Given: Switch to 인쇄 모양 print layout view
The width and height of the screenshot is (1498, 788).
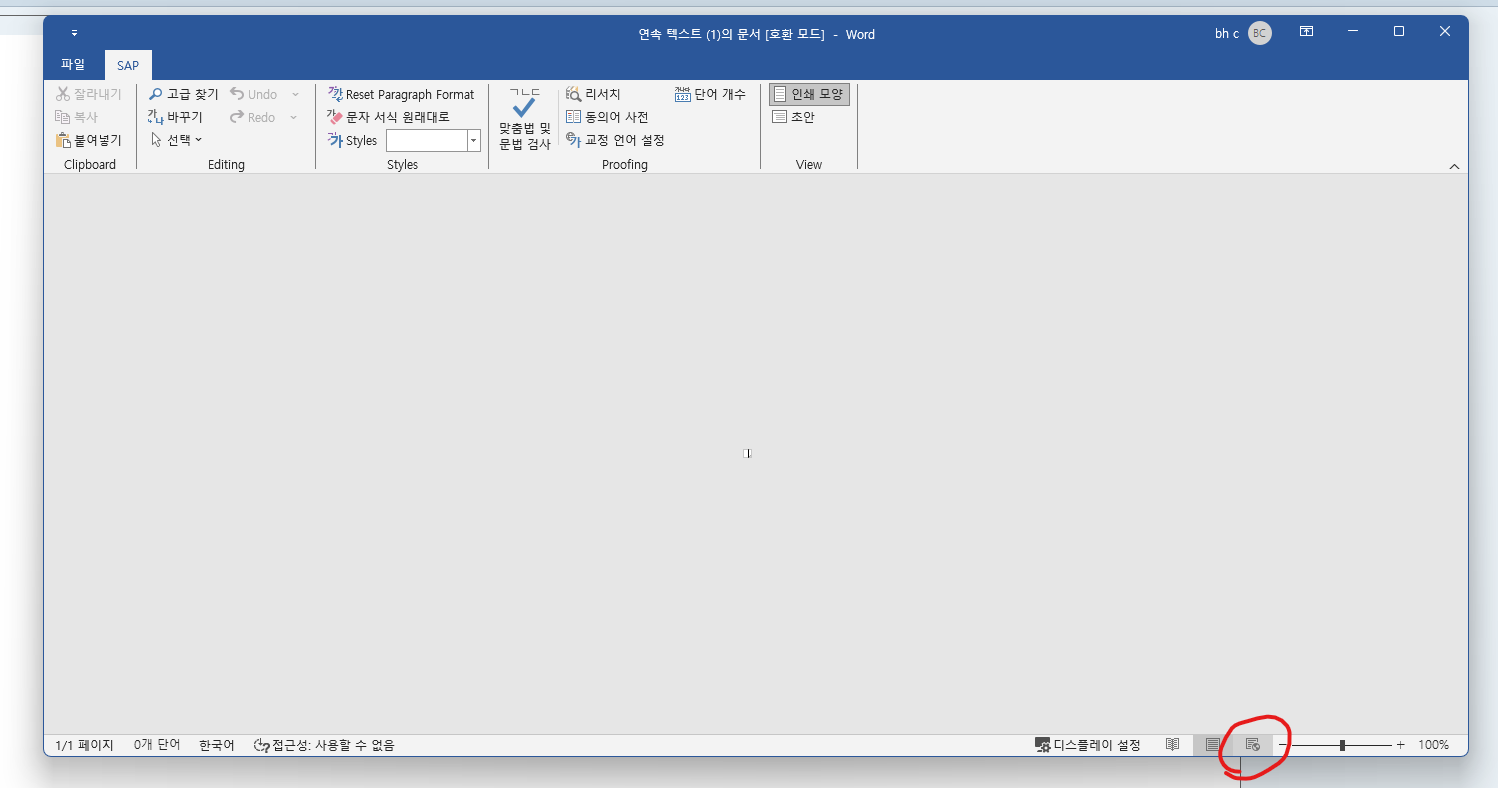Looking at the screenshot, I should point(809,94).
